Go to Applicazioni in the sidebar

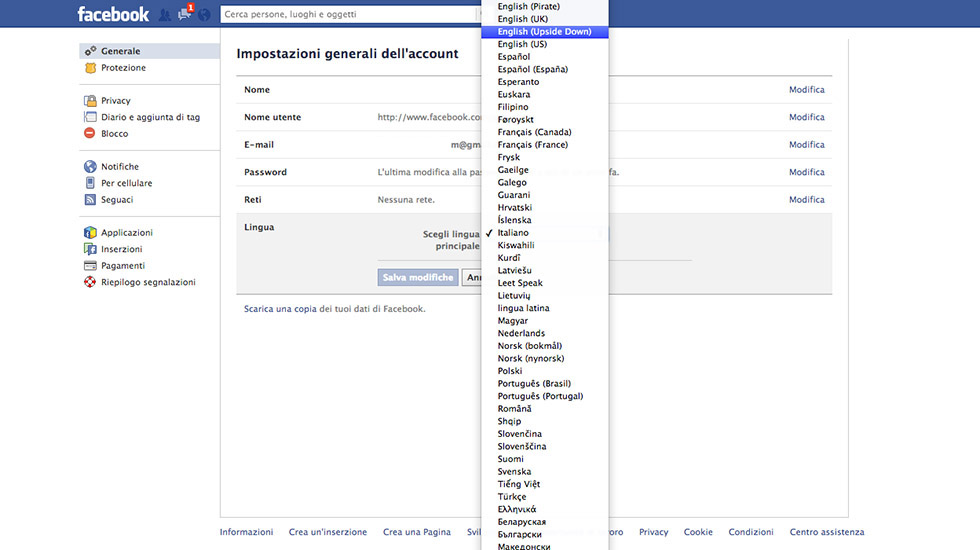[127, 233]
